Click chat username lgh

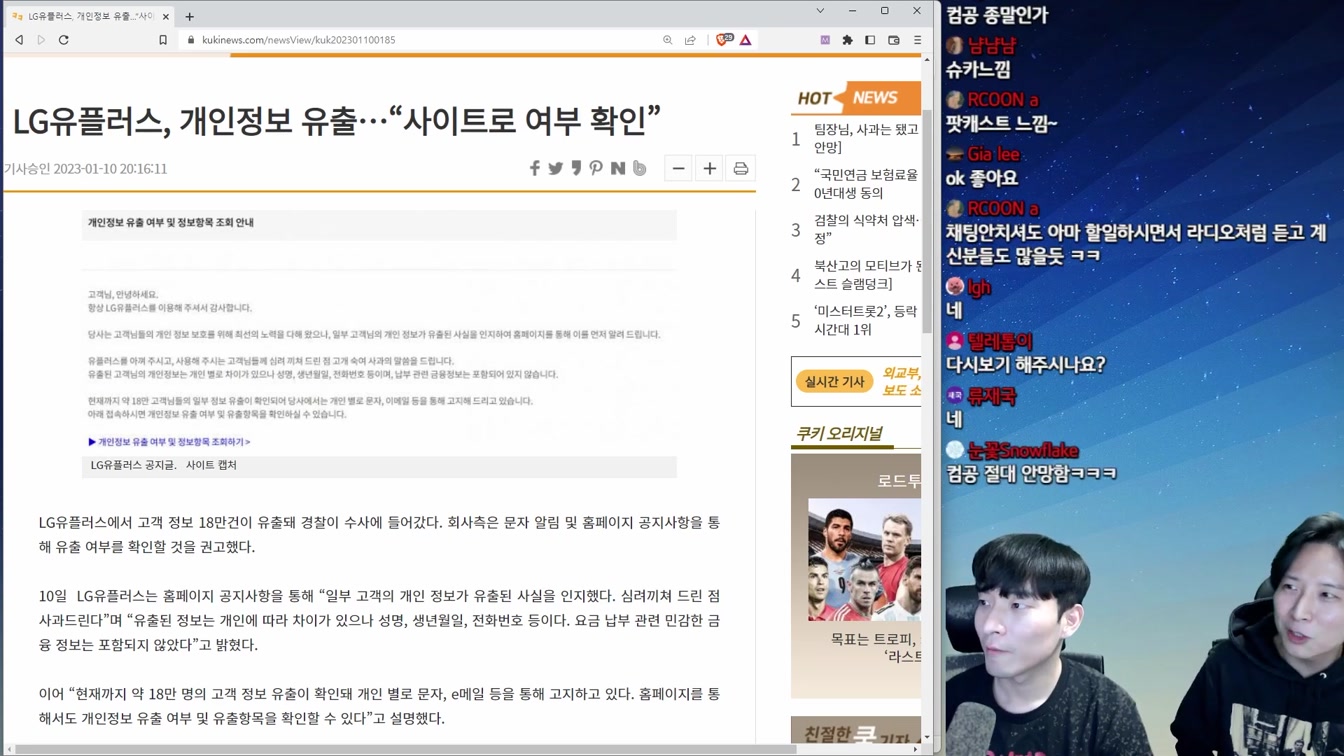pos(979,287)
